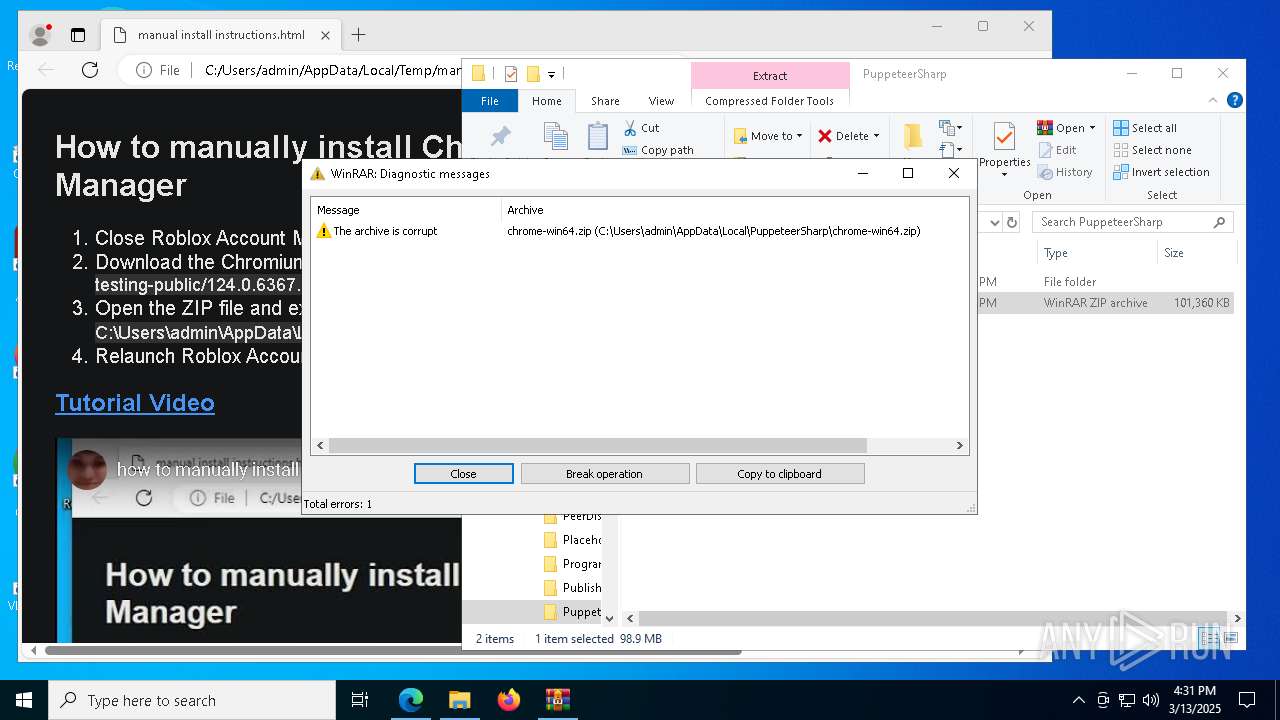Click the quick access Properties checkmark icon
The image size is (1280, 720).
(511, 74)
